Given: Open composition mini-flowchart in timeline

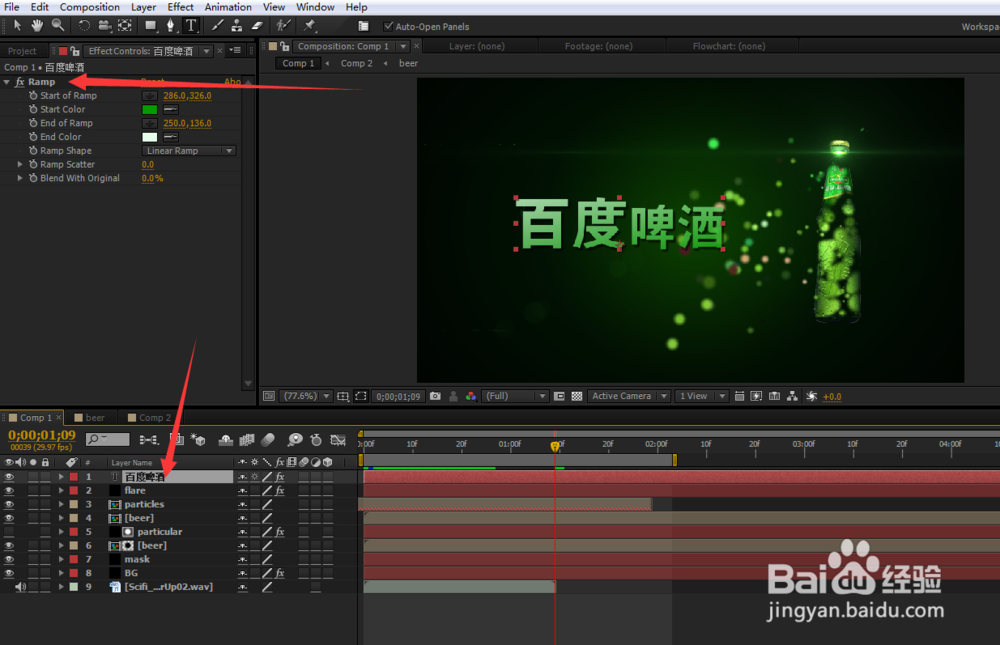Looking at the screenshot, I should click(x=149, y=440).
